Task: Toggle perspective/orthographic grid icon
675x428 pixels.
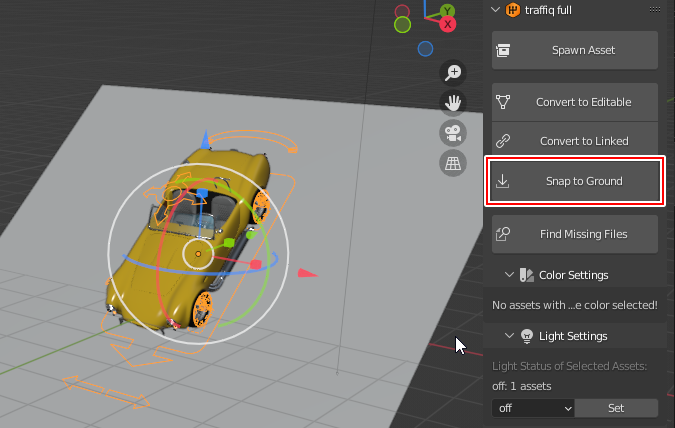Action: 453,162
